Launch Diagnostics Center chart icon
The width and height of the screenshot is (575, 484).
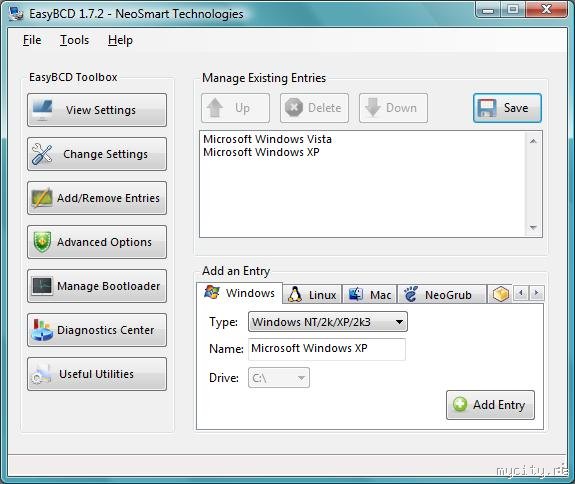[42, 330]
